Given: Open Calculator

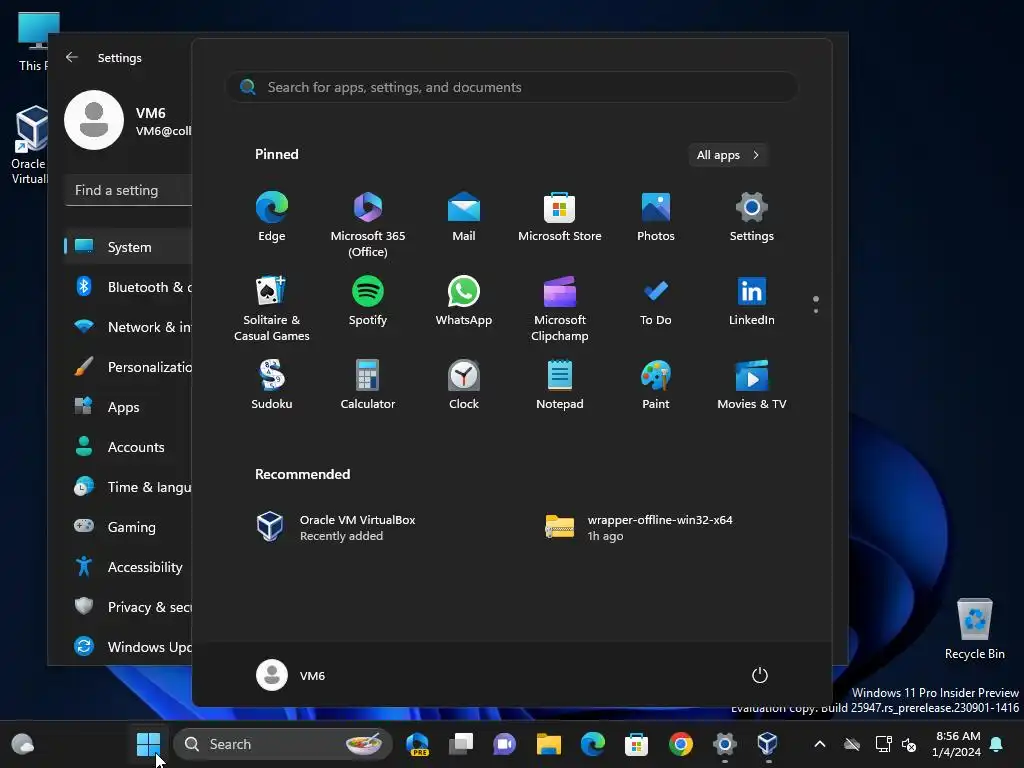Looking at the screenshot, I should [368, 385].
